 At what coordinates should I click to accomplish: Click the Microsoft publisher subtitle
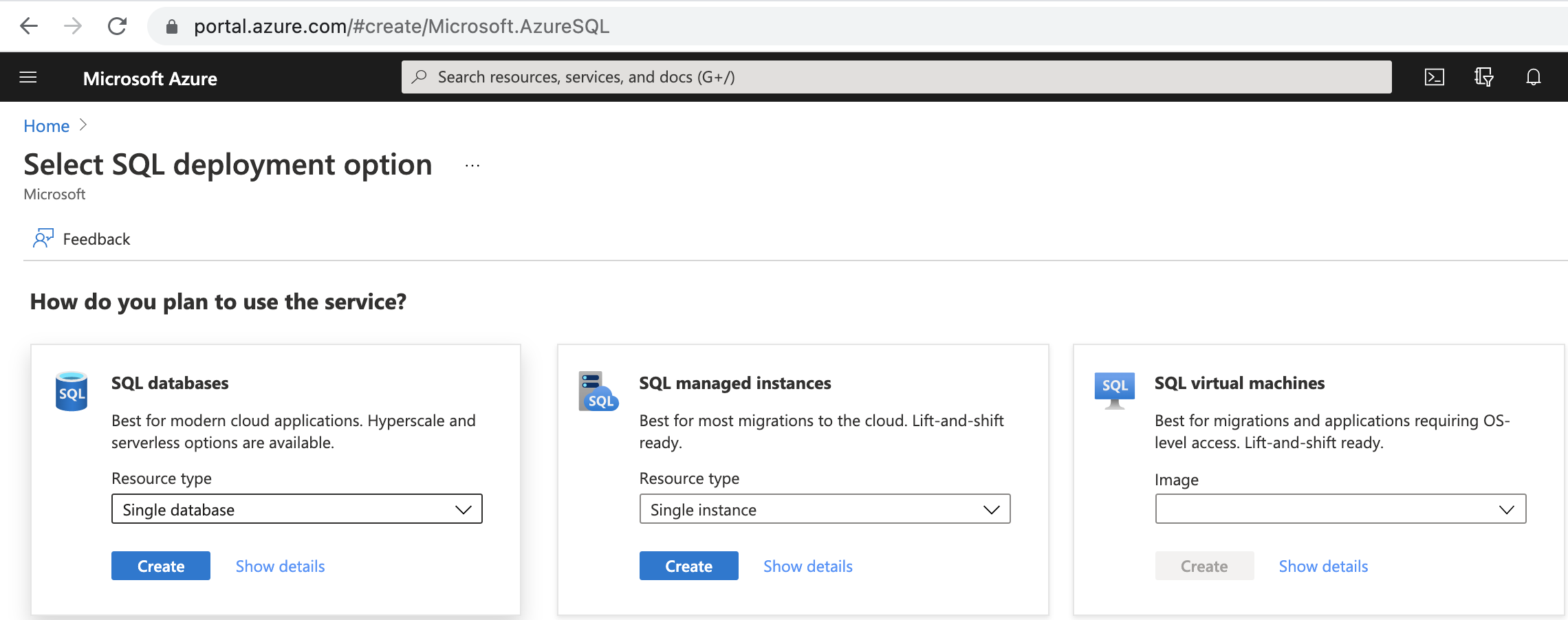coord(54,195)
